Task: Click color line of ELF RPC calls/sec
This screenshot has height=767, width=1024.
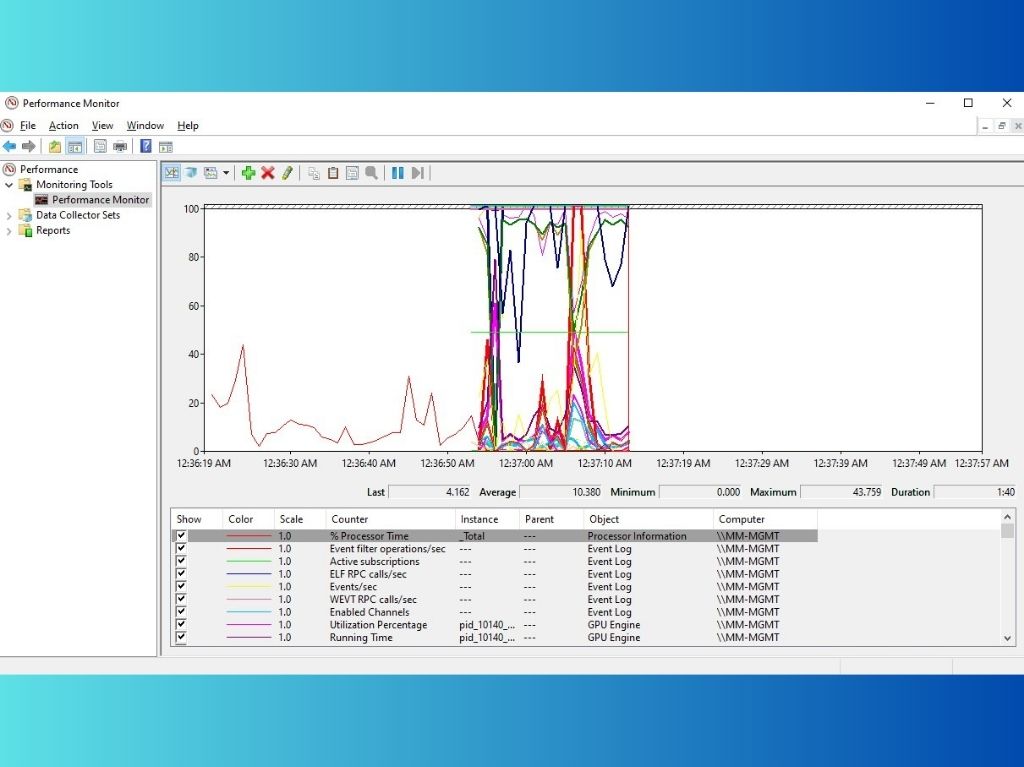Action: point(249,574)
